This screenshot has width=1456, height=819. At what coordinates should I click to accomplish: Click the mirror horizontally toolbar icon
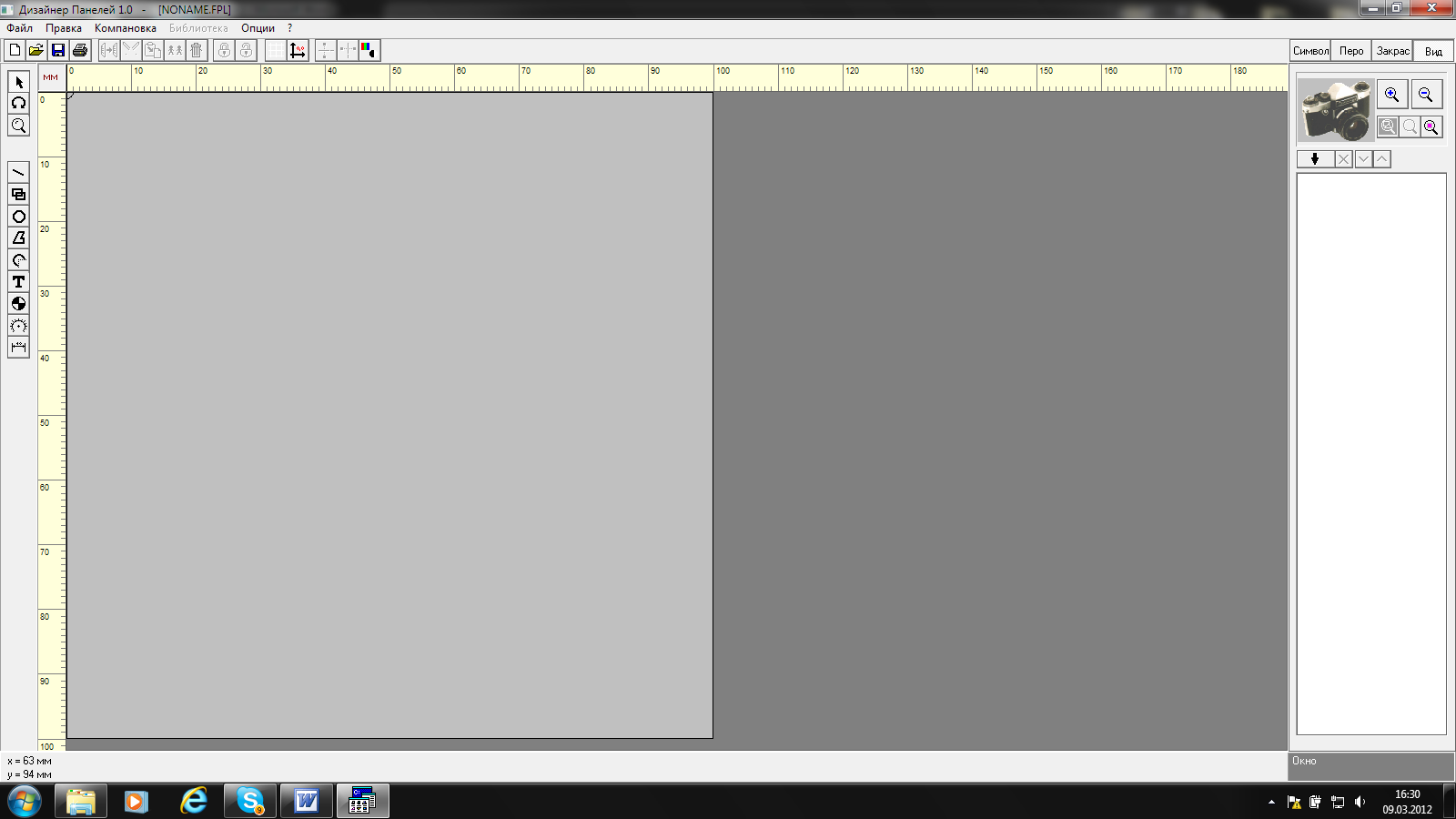[x=109, y=50]
